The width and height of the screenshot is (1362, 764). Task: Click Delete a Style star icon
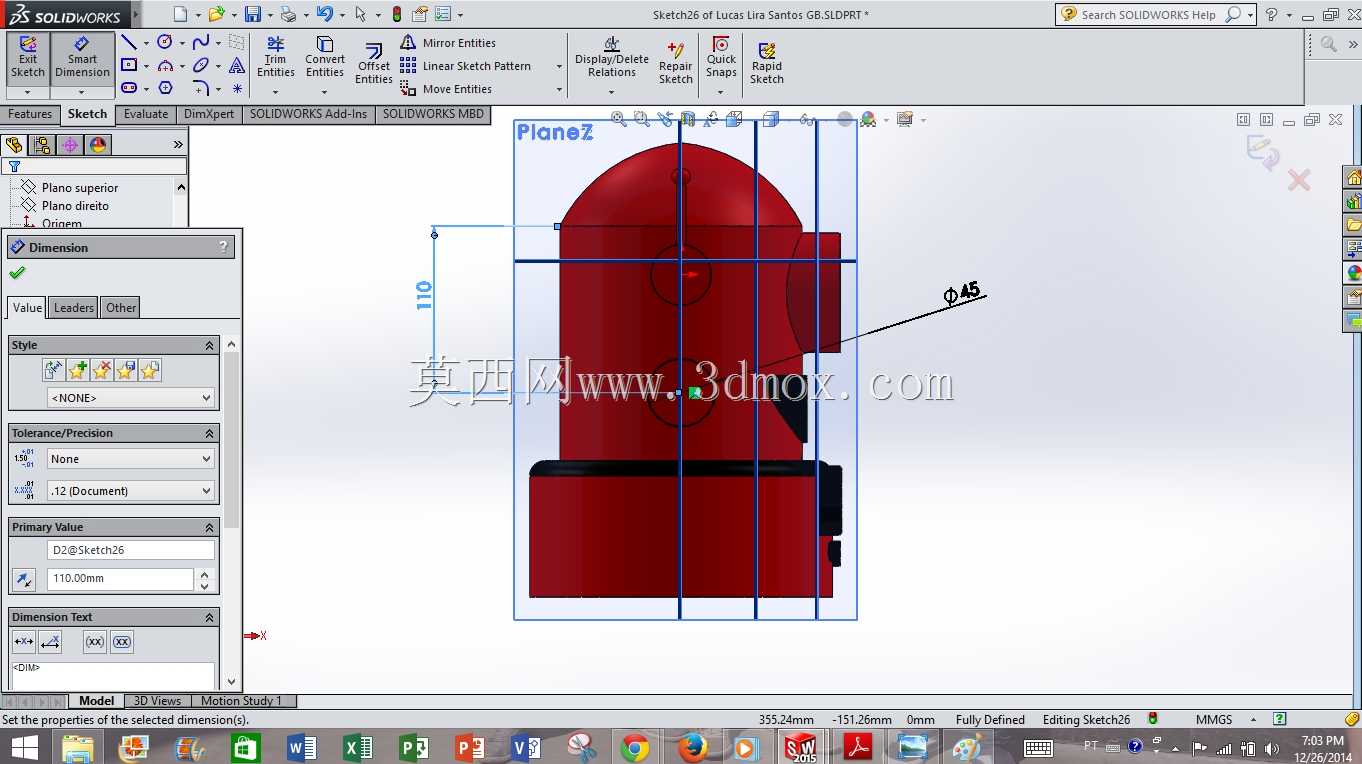pyautogui.click(x=101, y=371)
